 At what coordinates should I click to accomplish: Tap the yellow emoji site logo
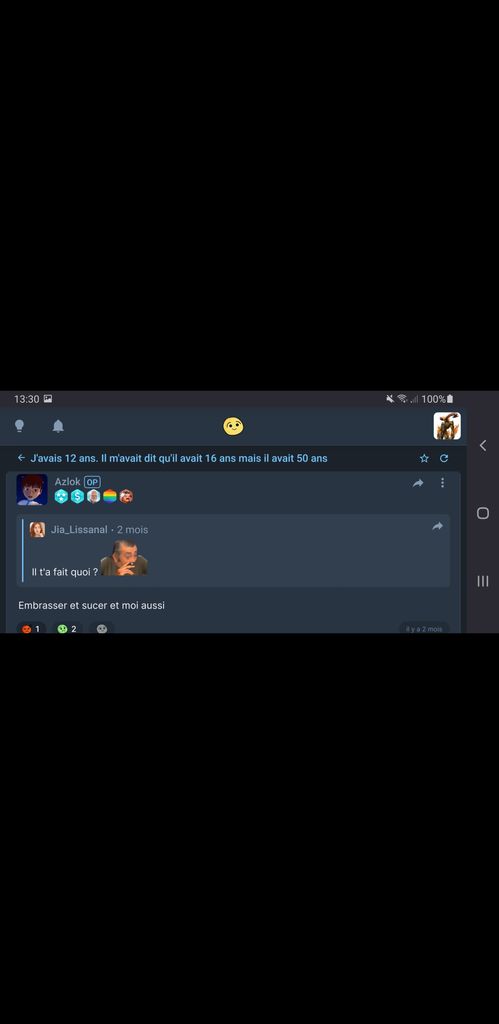click(233, 426)
